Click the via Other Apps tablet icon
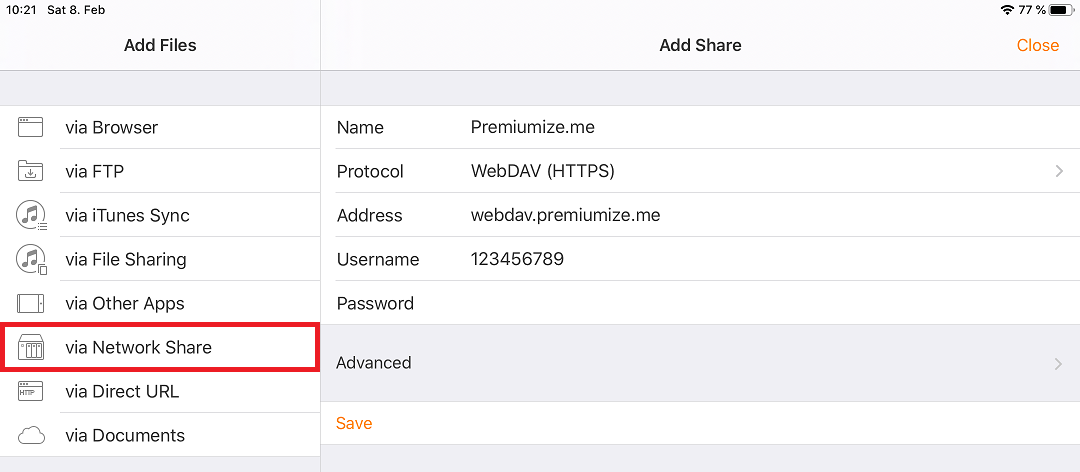Screen dimensions: 1080x472 (30, 303)
